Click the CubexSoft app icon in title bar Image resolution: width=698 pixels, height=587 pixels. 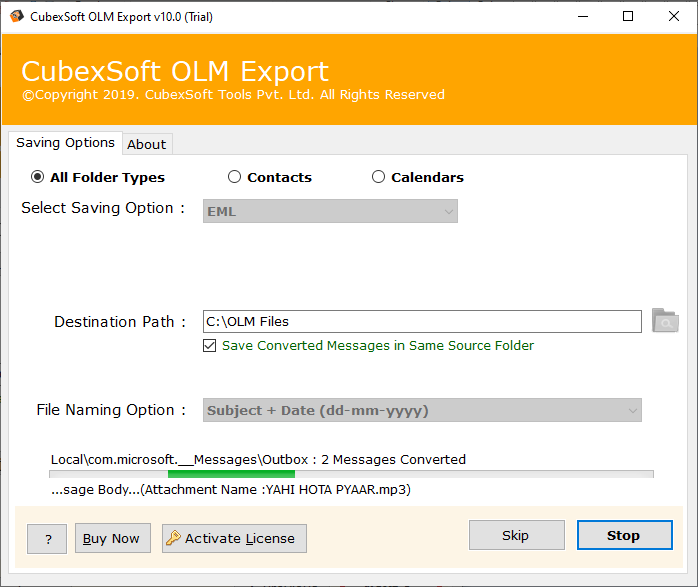pyautogui.click(x=16, y=16)
